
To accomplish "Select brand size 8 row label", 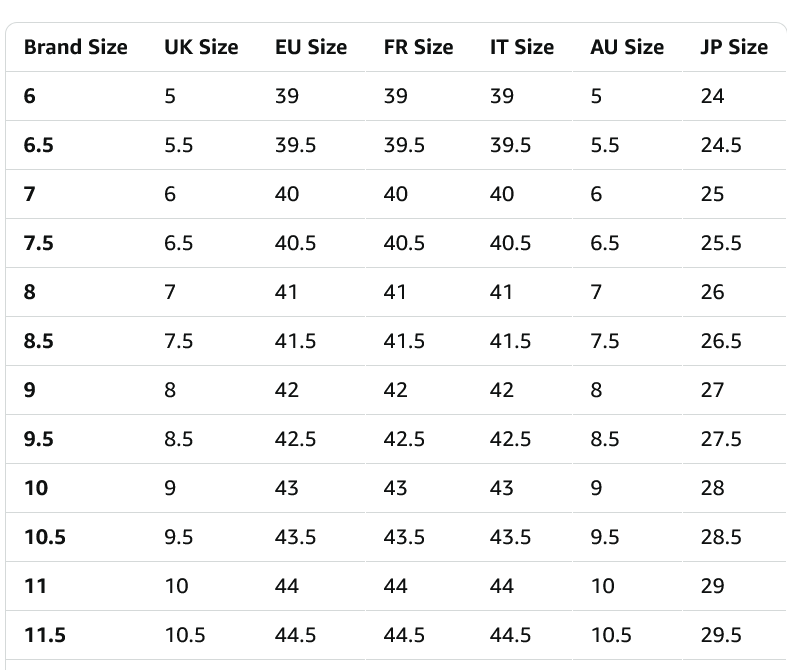I will click(x=30, y=292).
